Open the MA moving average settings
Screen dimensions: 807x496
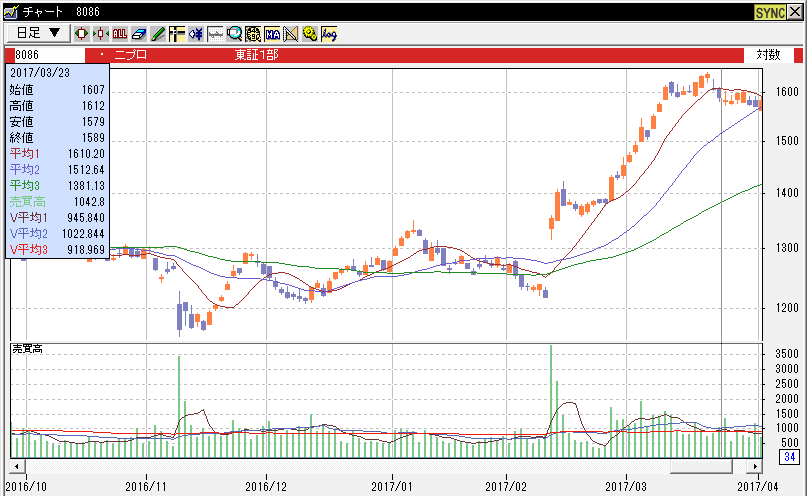point(272,33)
